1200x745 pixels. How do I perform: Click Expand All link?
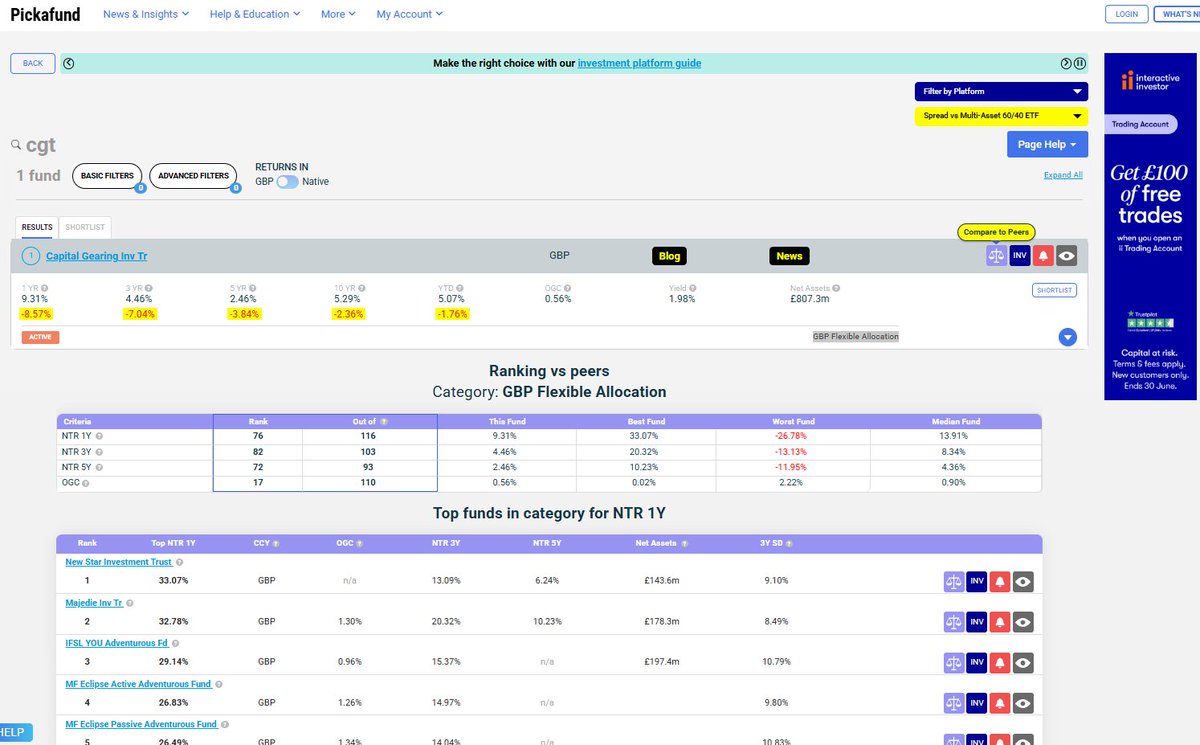(x=1063, y=175)
